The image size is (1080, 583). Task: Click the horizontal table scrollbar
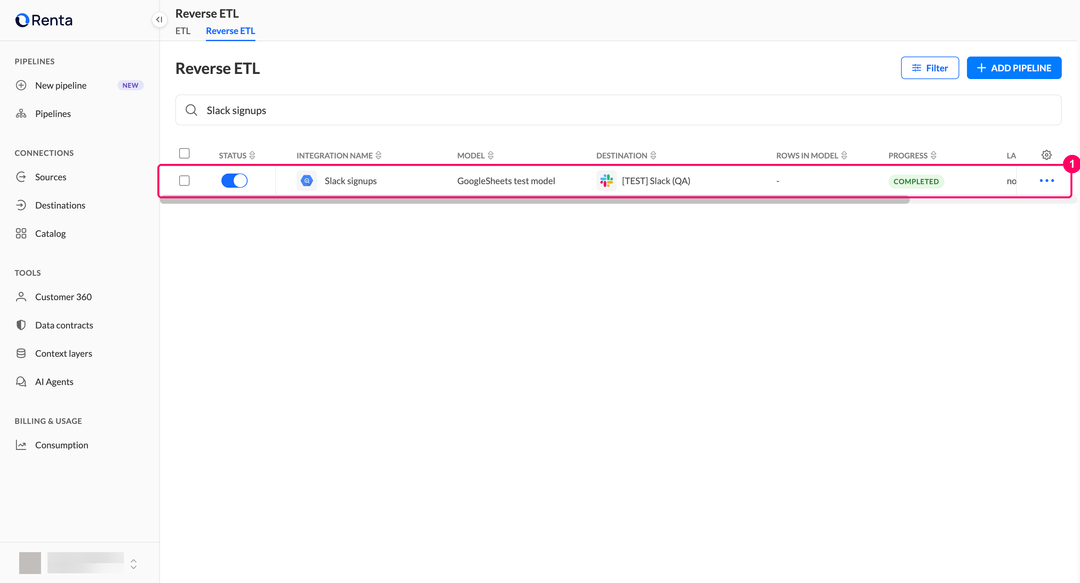534,201
